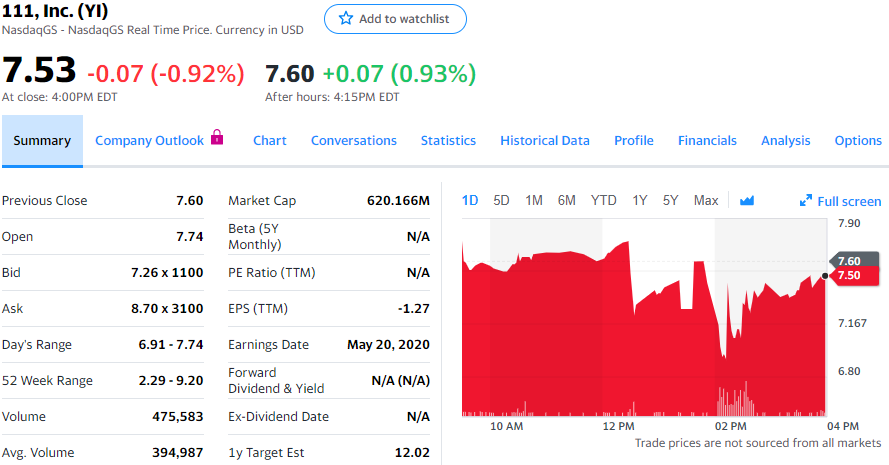Open the Statistics tab
Viewport: 889px width, 465px height.
pos(448,141)
